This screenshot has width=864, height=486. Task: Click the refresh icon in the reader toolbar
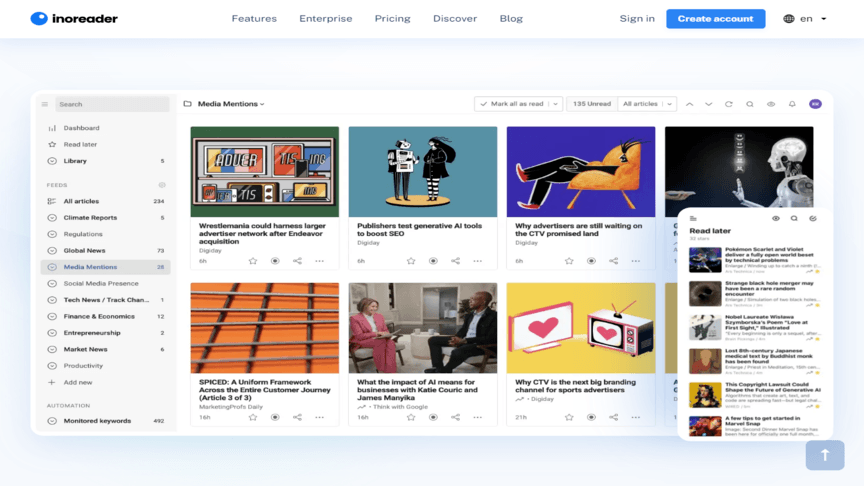(729, 104)
